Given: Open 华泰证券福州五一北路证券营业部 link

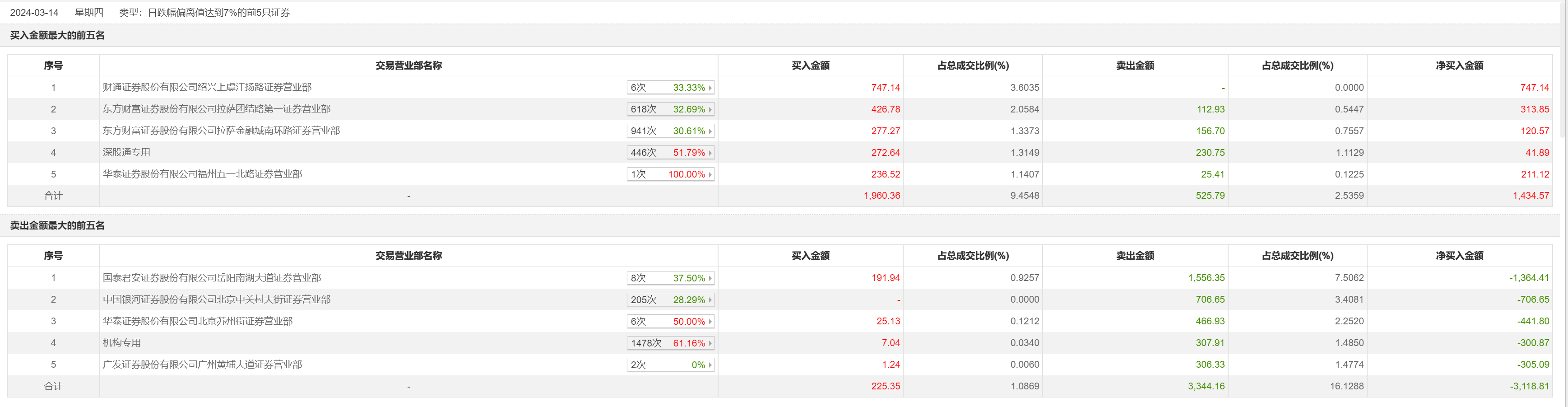Looking at the screenshot, I should [x=202, y=174].
